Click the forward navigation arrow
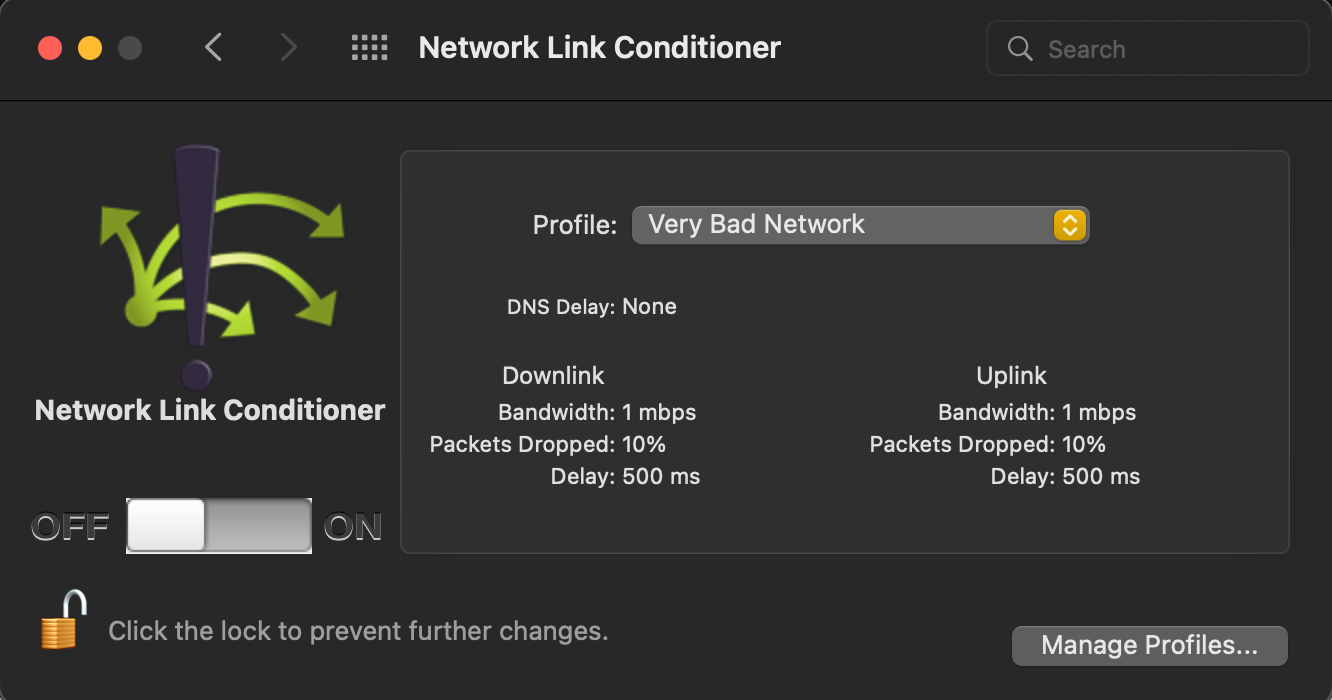 tap(288, 47)
